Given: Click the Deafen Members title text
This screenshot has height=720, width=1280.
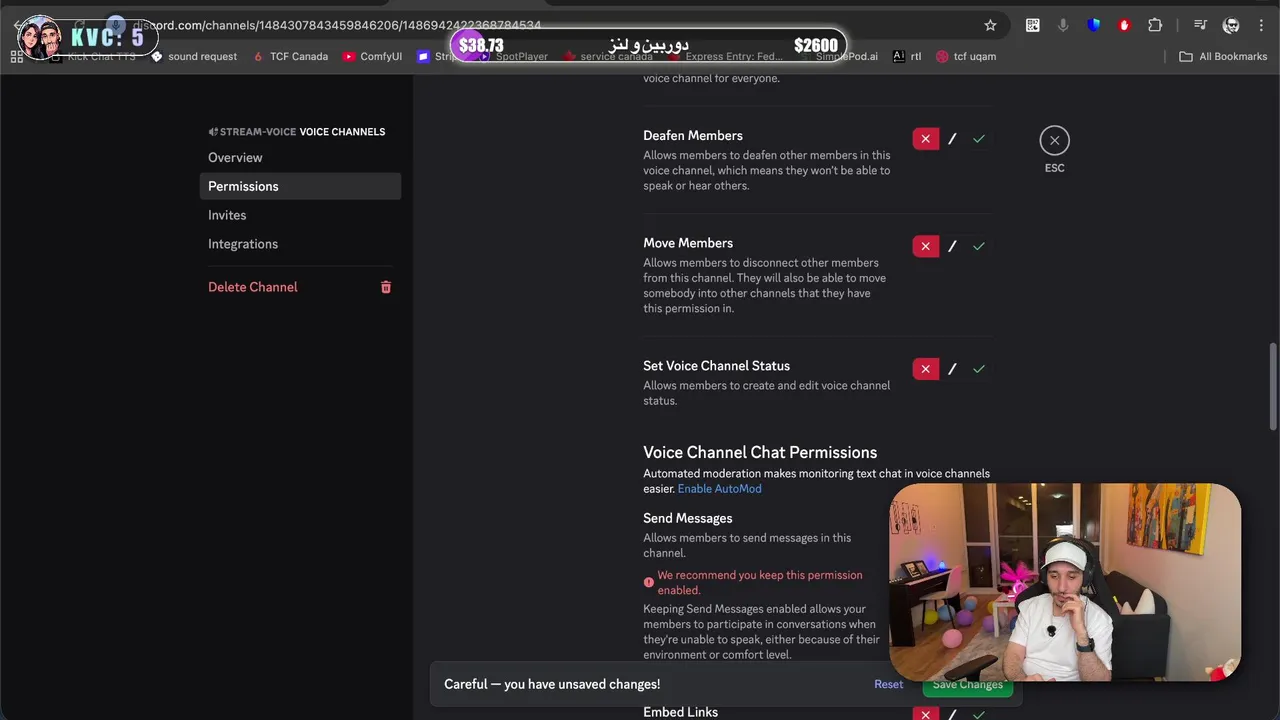Looking at the screenshot, I should pos(693,136).
